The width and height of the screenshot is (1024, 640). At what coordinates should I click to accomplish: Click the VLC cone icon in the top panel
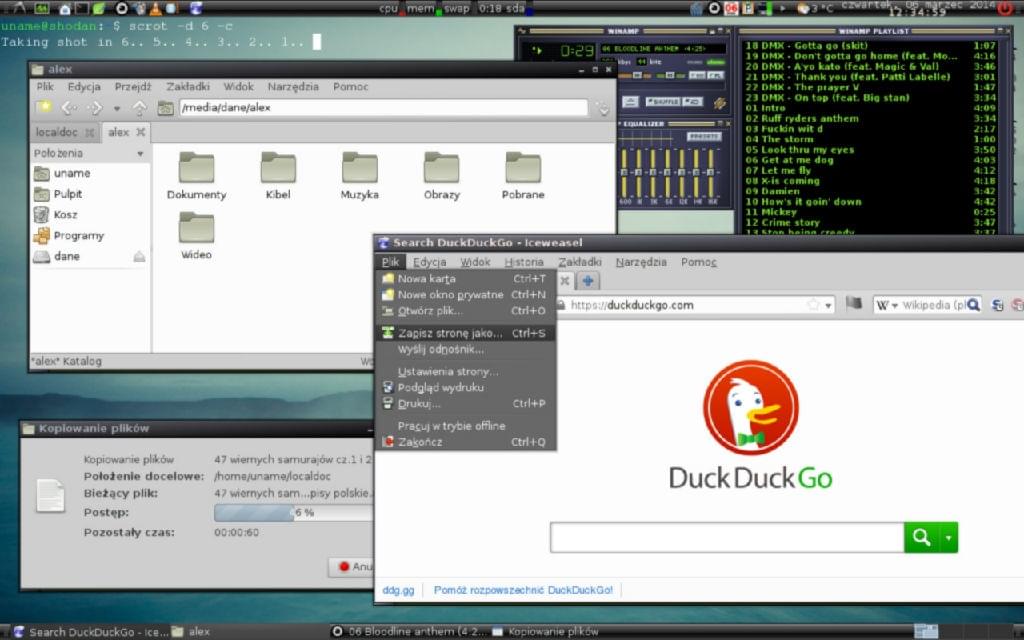(155, 8)
